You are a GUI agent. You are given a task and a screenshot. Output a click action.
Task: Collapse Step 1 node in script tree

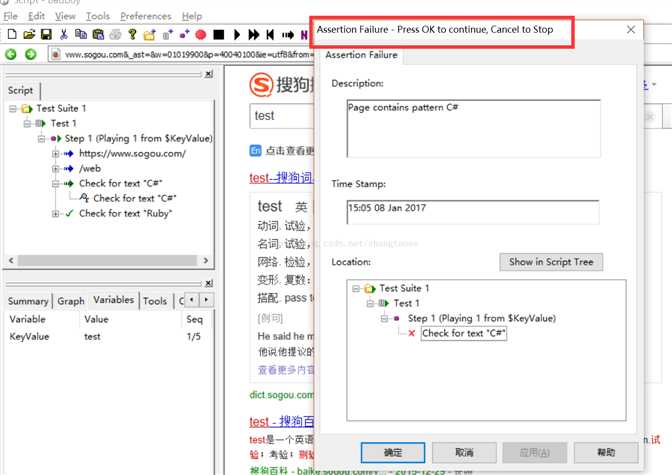click(x=42, y=138)
